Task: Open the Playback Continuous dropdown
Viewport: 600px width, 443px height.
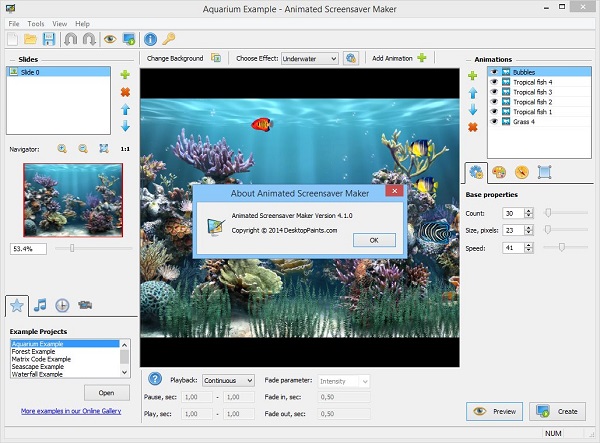Action: (x=228, y=381)
